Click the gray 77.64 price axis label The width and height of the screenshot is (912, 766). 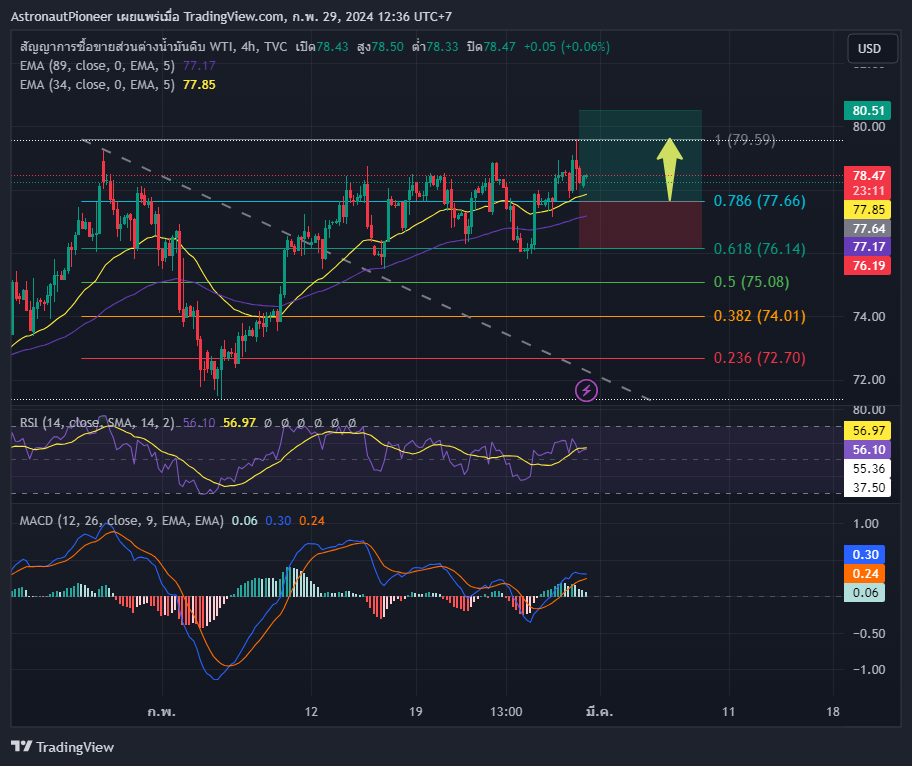point(868,229)
